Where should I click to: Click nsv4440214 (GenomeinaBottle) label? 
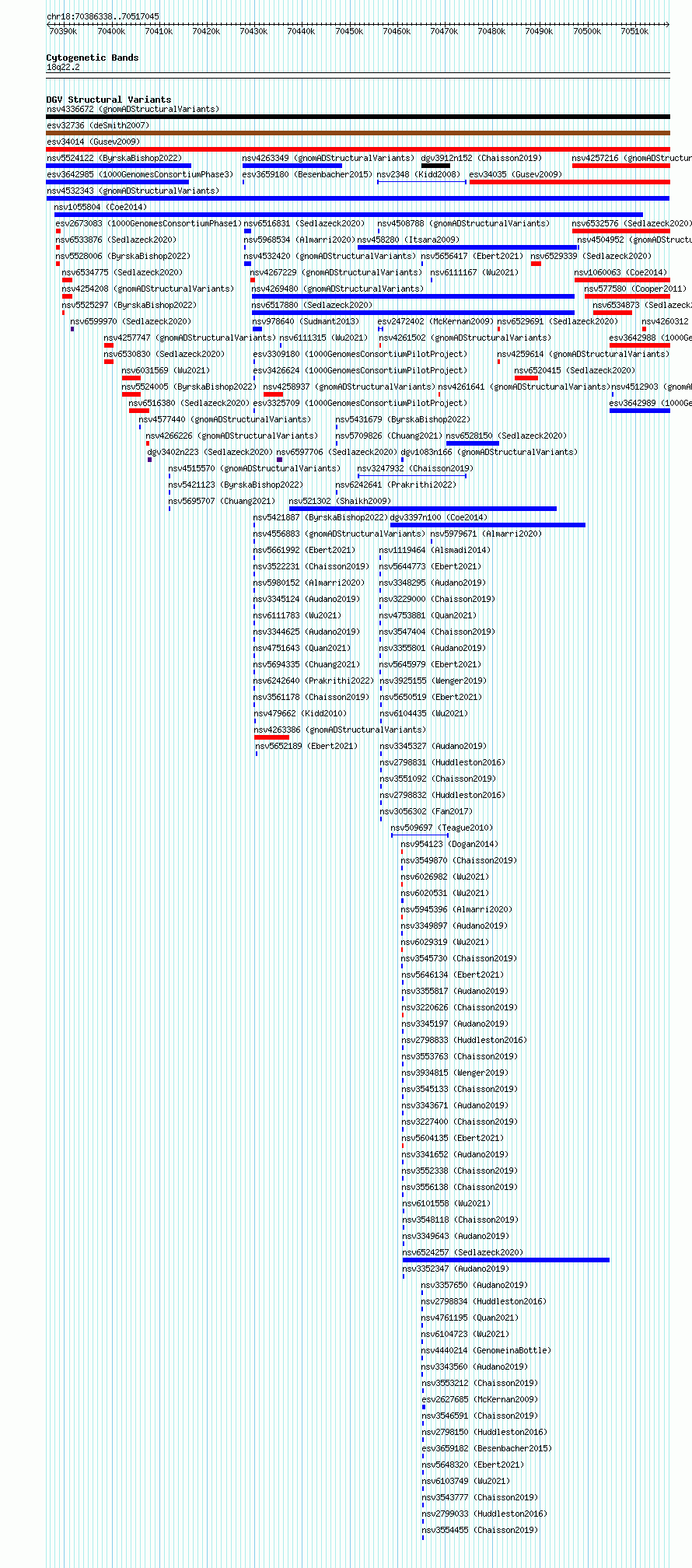coord(486,1350)
